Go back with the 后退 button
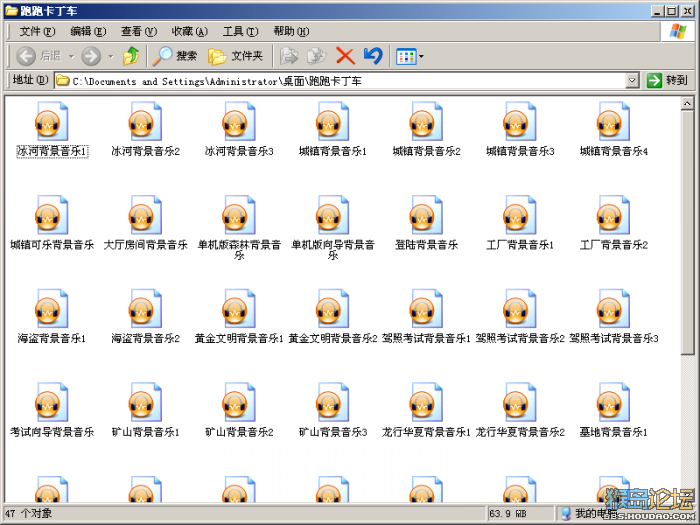The height and width of the screenshot is (525, 700). tap(38, 56)
